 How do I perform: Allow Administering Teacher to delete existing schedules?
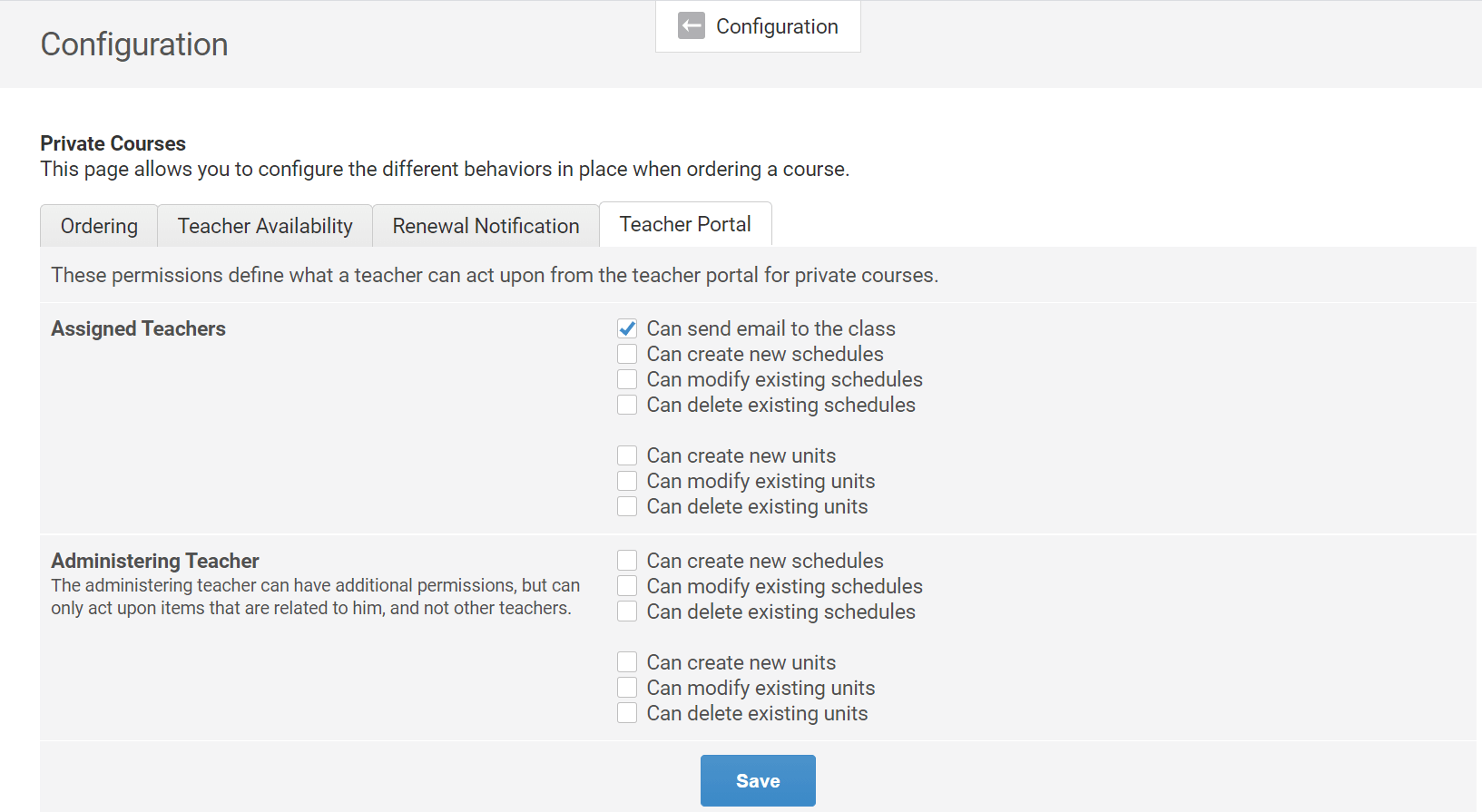tap(627, 611)
